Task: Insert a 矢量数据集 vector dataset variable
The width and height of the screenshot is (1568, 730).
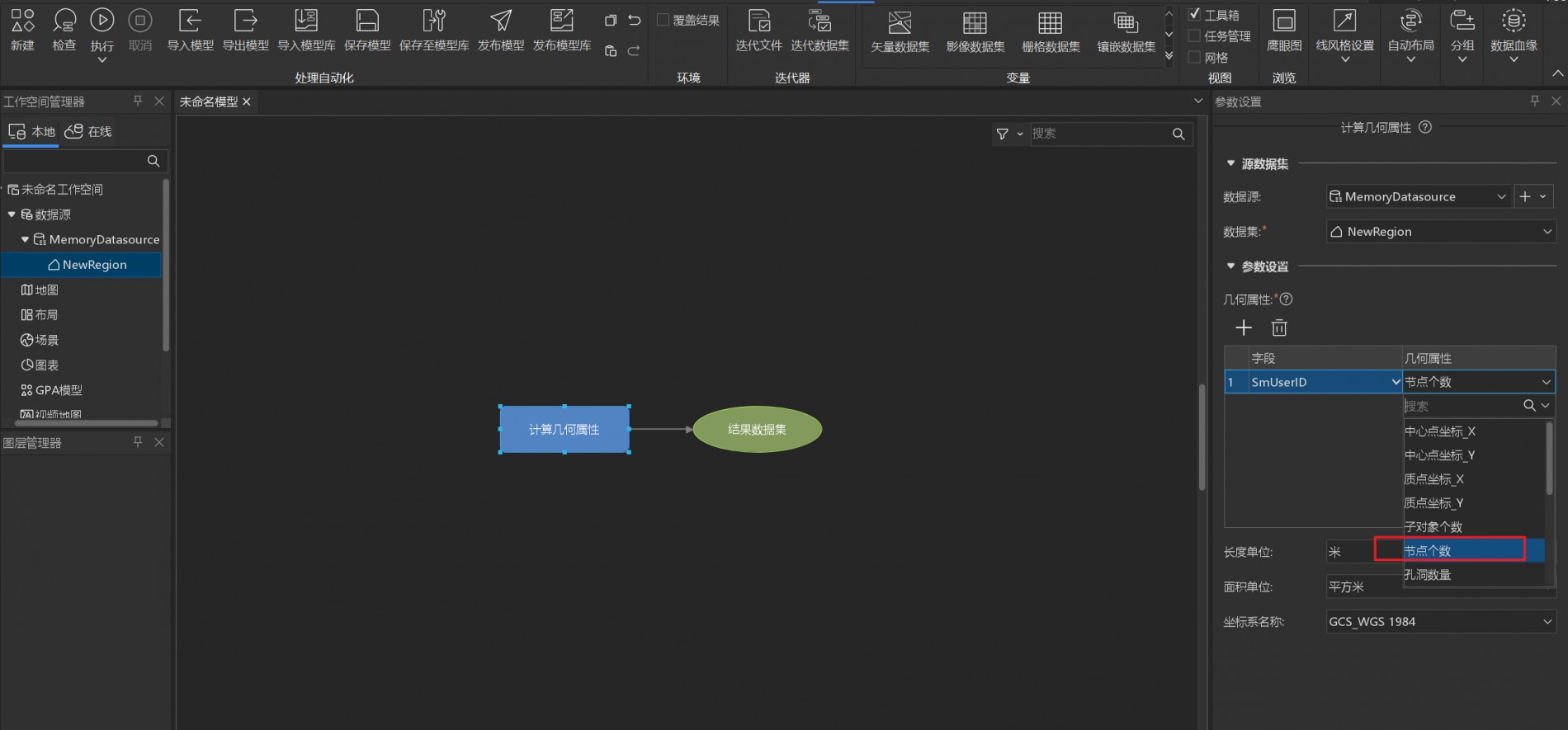Action: tap(900, 33)
